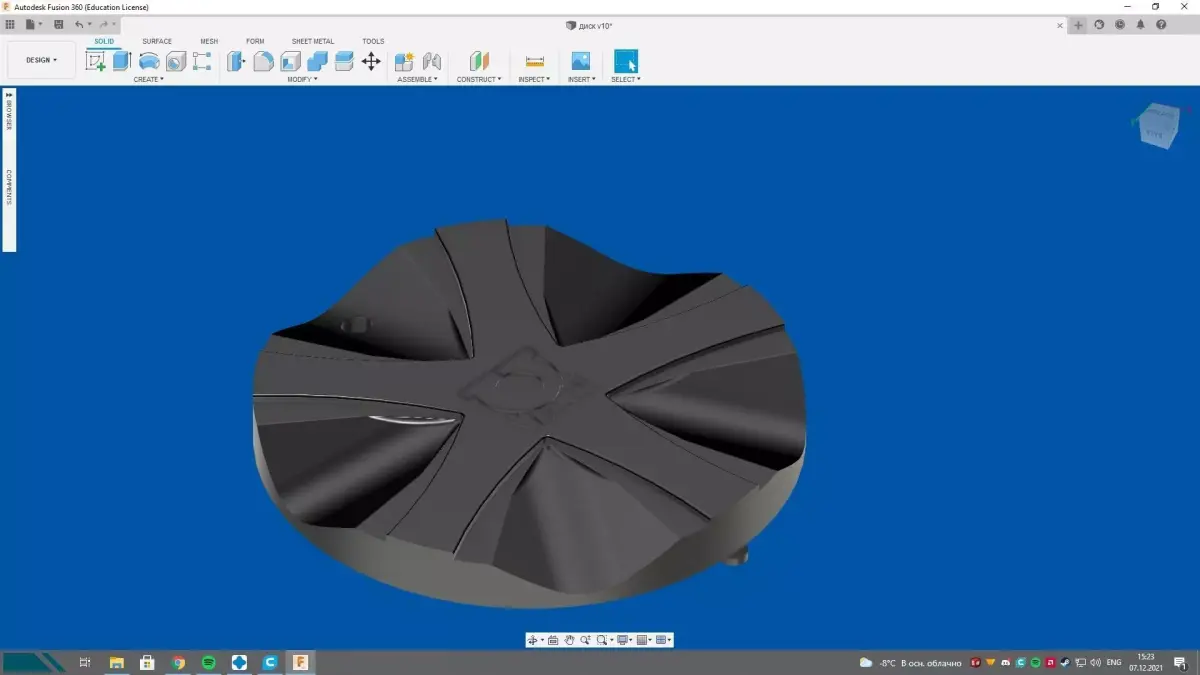This screenshot has width=1200, height=675.
Task: Save the document with the Save icon
Action: click(x=59, y=24)
